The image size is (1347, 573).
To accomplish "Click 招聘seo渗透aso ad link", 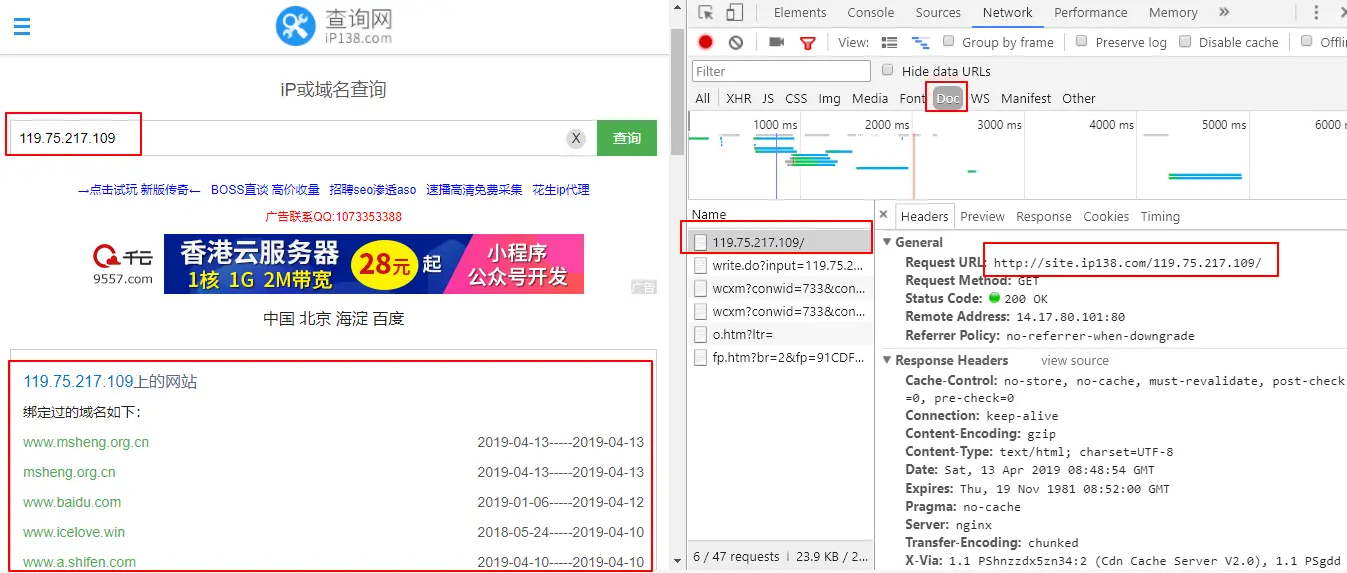I will click(x=372, y=190).
